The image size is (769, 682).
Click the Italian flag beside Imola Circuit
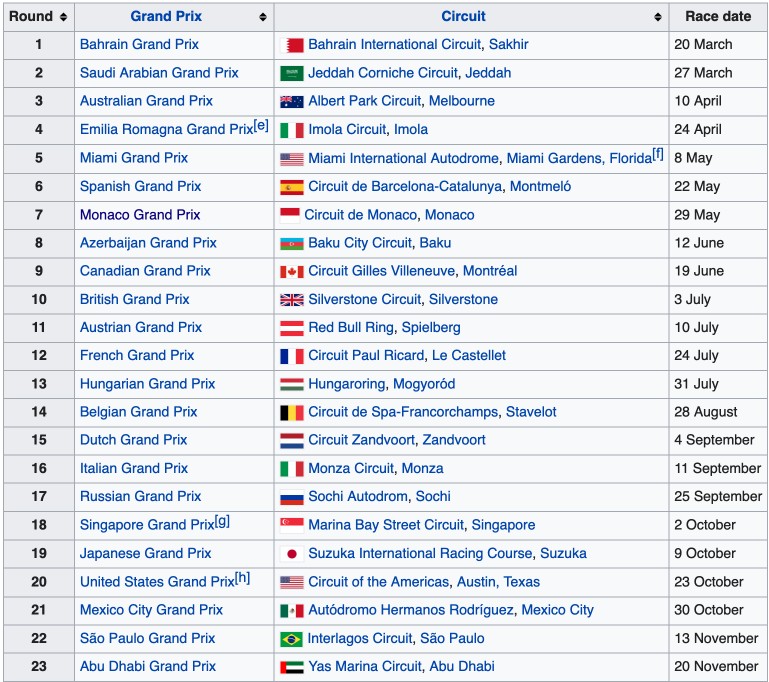(x=292, y=130)
